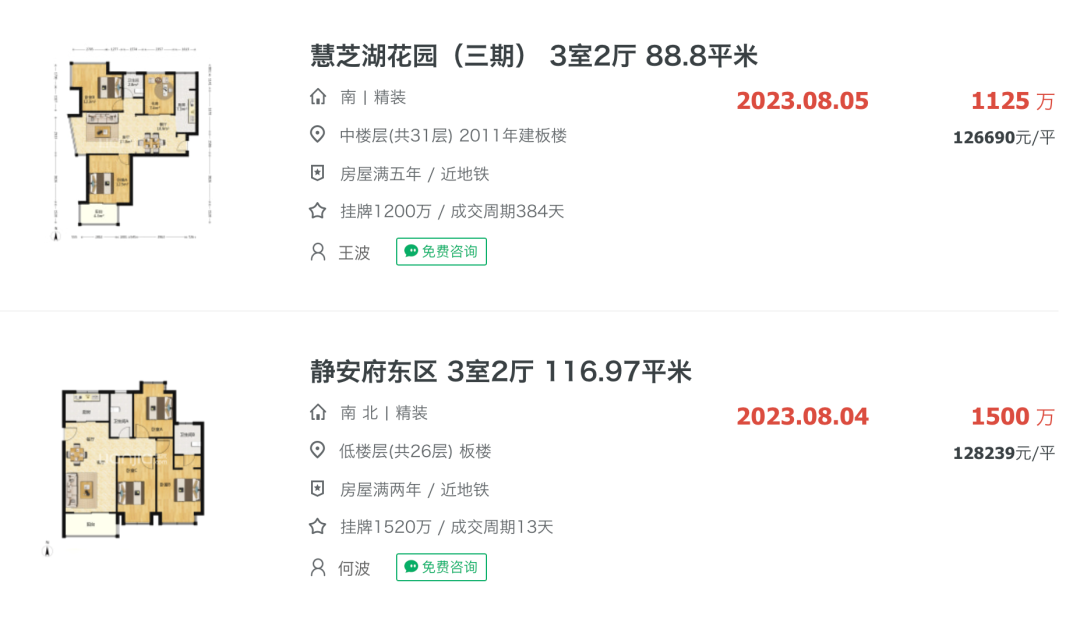1080x622 pixels.
Task: Click the star icon beside 挂牌1520万
Action: 318,526
